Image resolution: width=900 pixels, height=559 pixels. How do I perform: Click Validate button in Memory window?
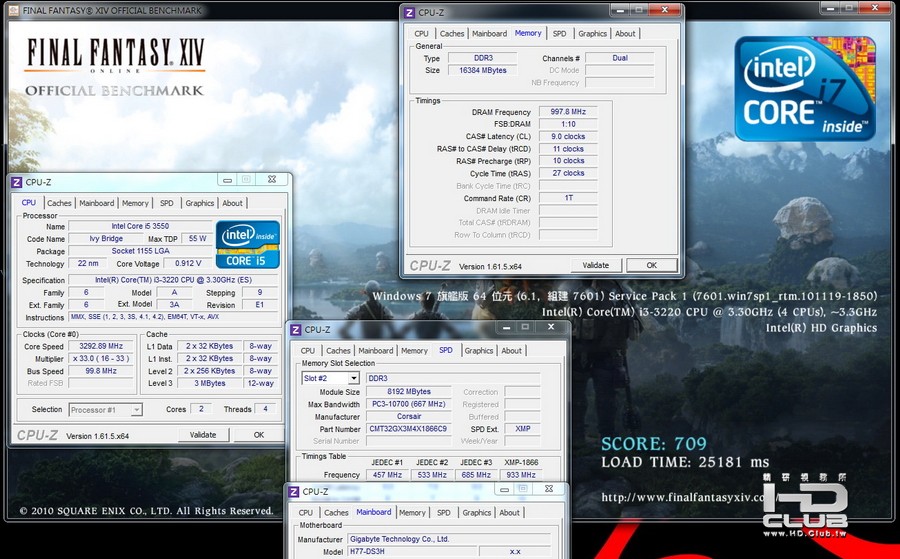pyautogui.click(x=596, y=265)
